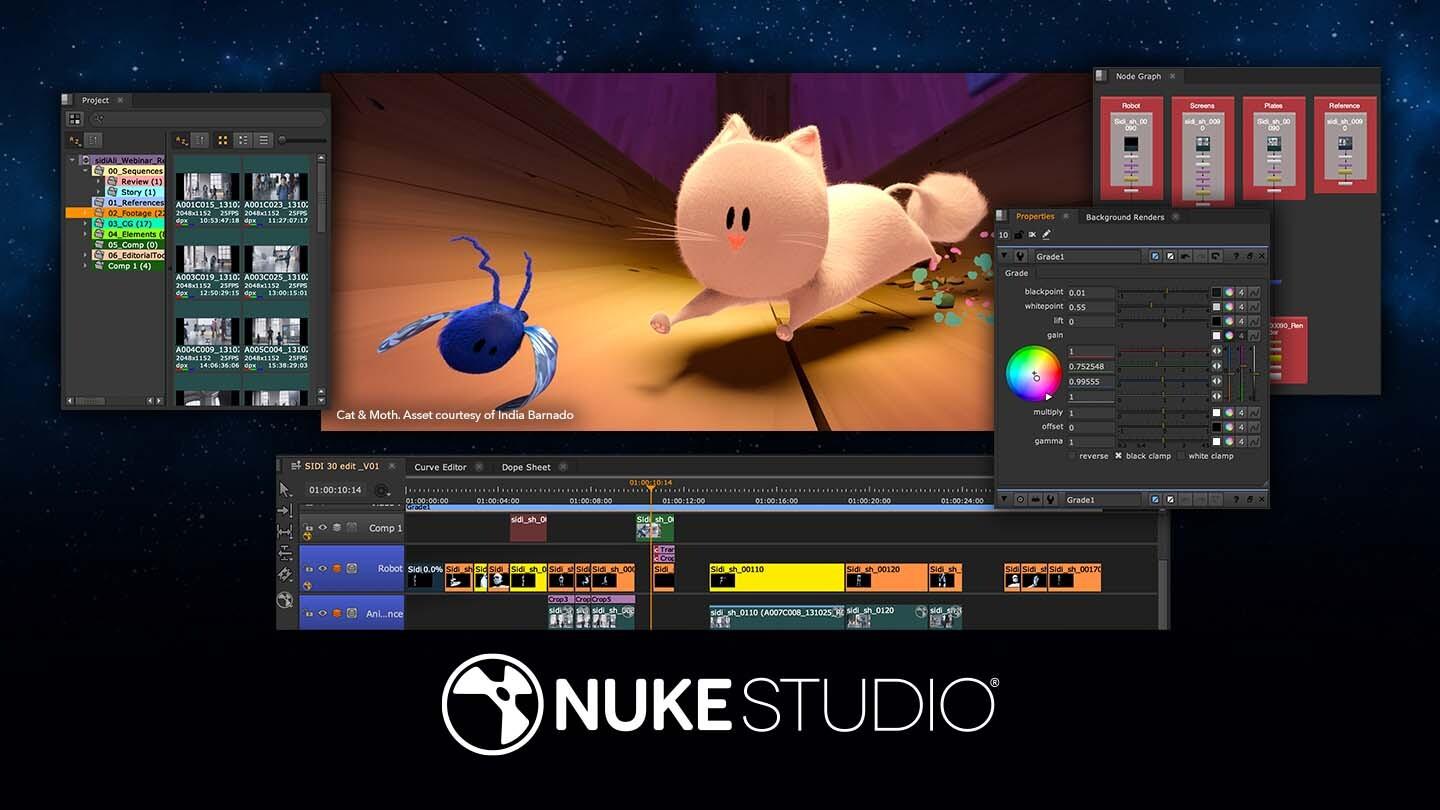
Task: Open the Background Renders tab
Action: click(x=1122, y=216)
